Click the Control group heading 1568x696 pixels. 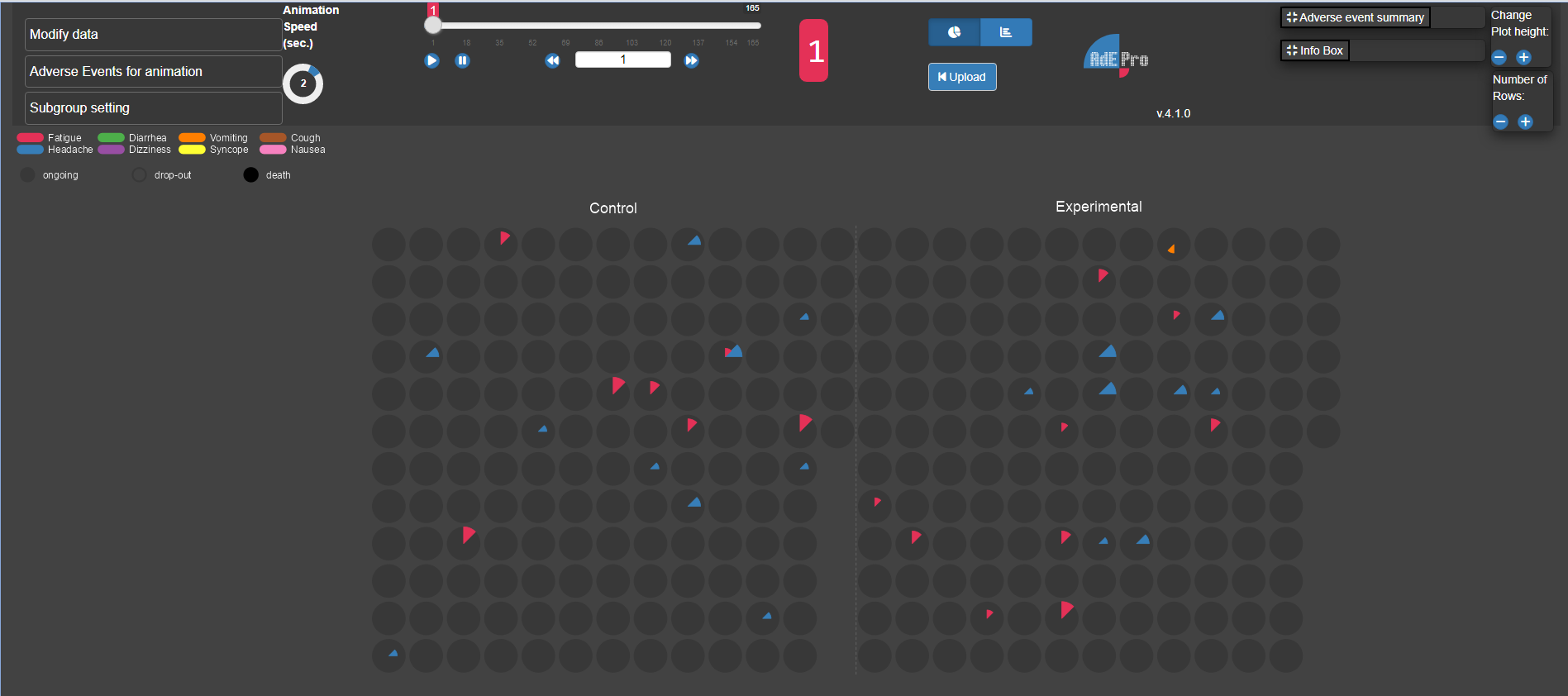[x=613, y=208]
